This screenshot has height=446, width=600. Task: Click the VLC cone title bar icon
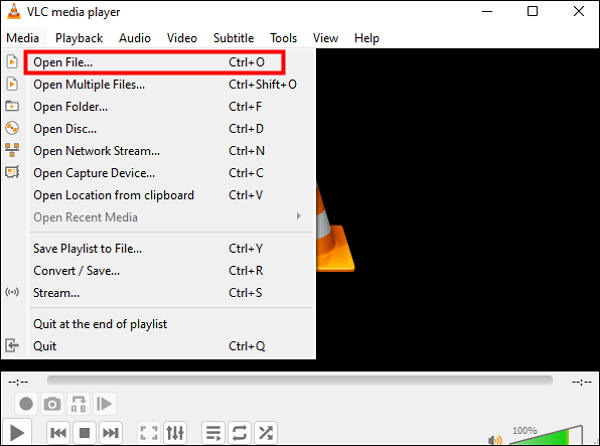pos(14,11)
